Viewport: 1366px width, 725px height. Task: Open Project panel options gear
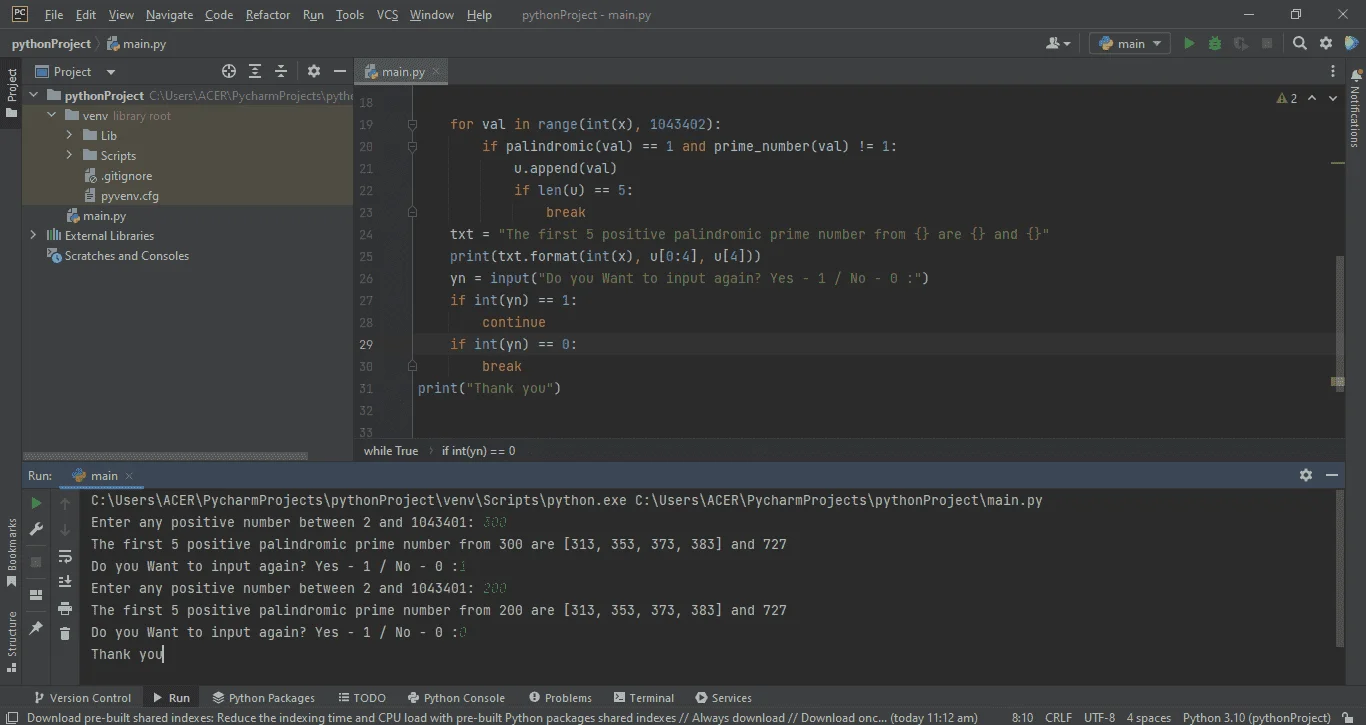coord(314,71)
